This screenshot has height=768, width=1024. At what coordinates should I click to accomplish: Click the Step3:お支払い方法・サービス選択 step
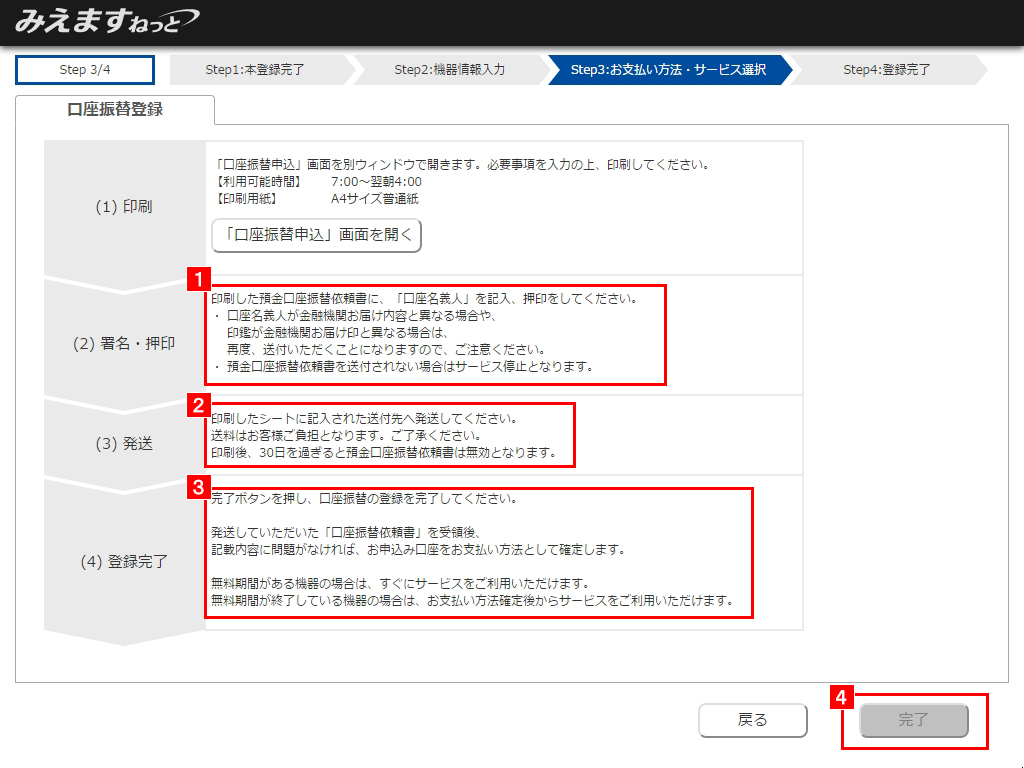[667, 70]
